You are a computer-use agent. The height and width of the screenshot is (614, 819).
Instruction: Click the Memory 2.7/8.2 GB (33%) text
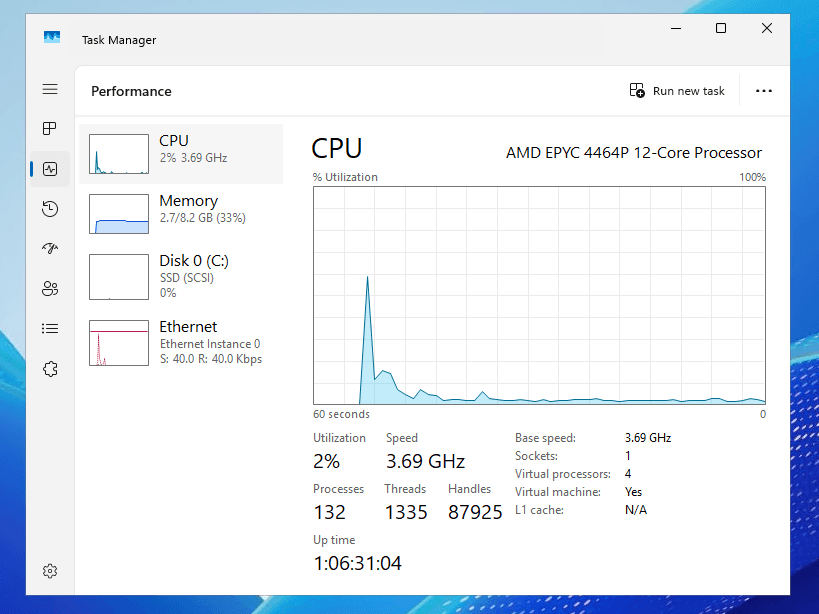pyautogui.click(x=203, y=218)
